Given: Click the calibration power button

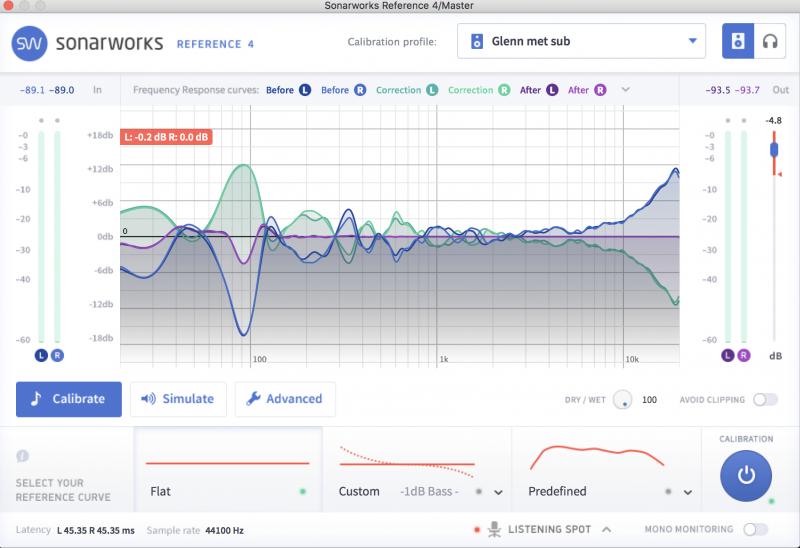Looking at the screenshot, I should 745,476.
